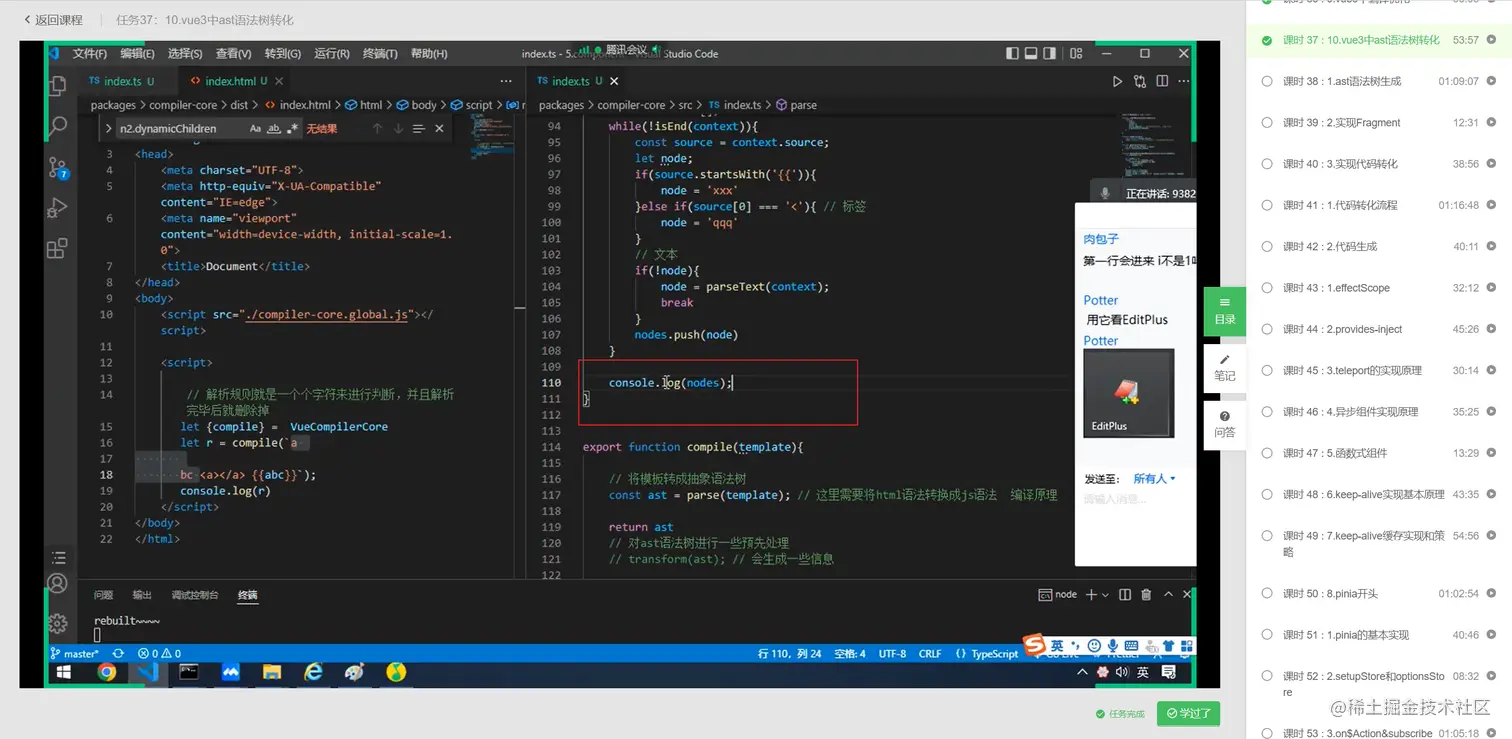This screenshot has height=739, width=1512.
Task: Open the 编辑(E) menu
Action: tap(137, 54)
